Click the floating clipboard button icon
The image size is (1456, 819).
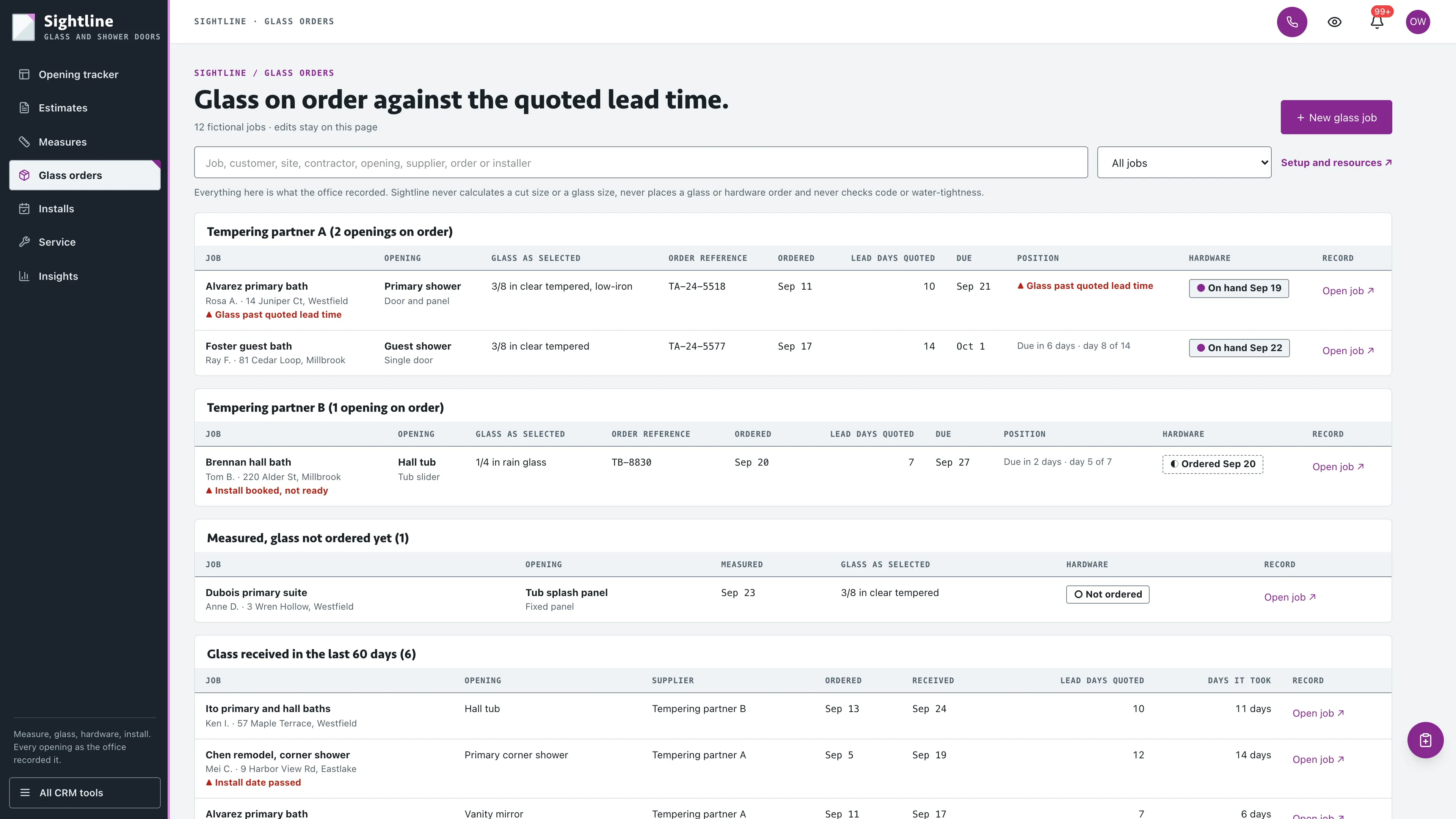click(x=1425, y=740)
